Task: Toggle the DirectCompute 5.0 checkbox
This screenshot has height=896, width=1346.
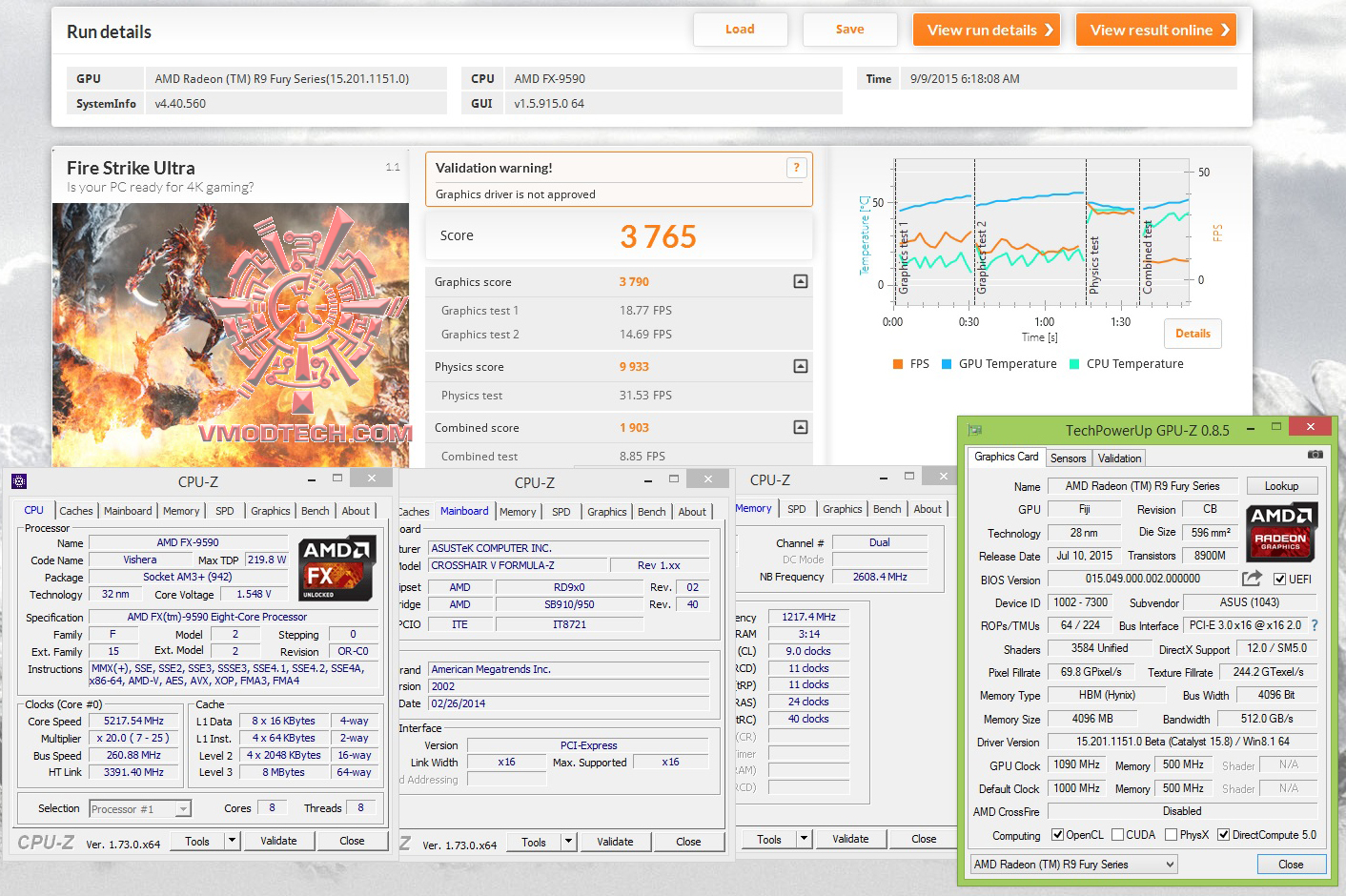Action: 1224,835
